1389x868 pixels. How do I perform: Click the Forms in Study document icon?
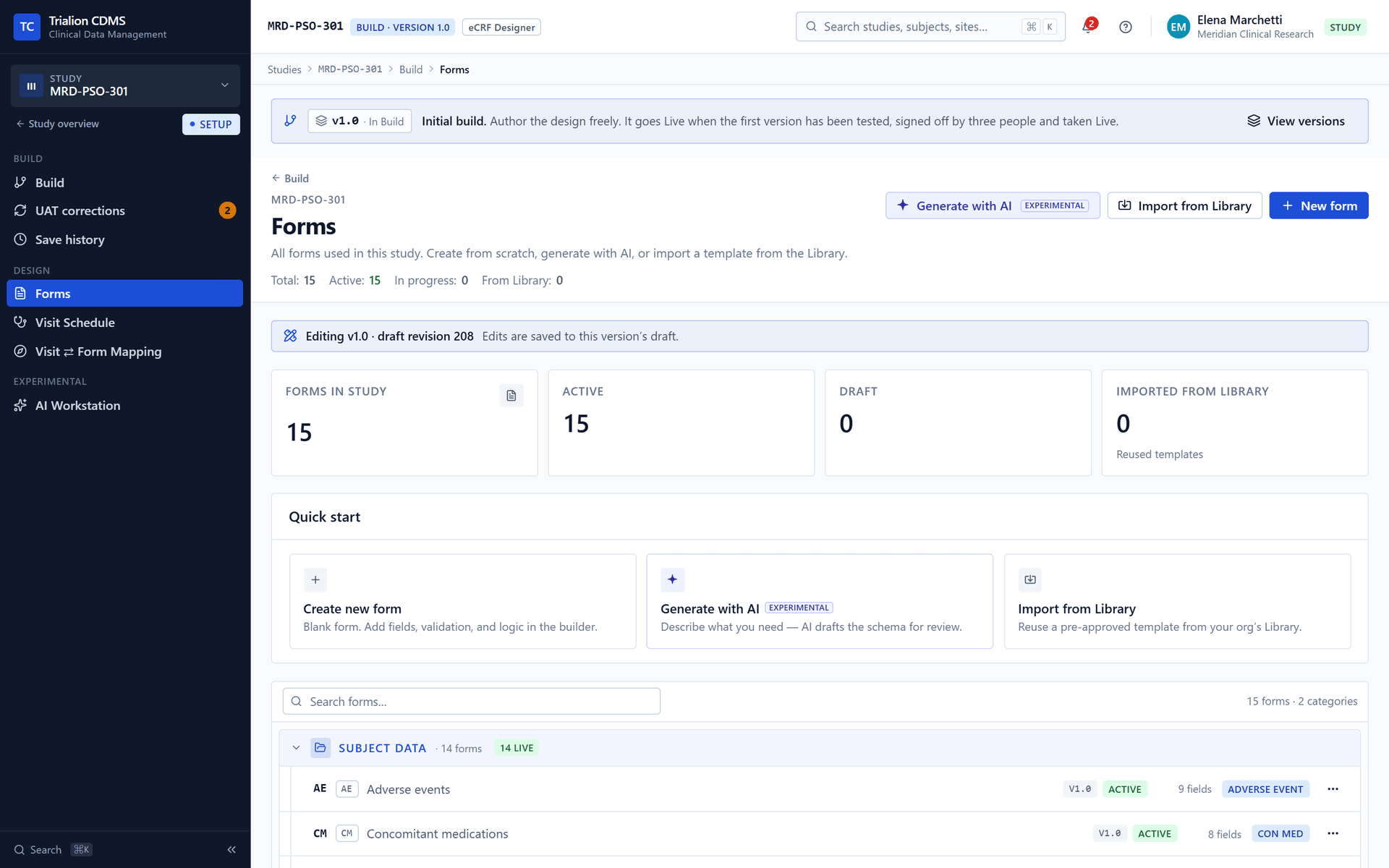click(511, 396)
